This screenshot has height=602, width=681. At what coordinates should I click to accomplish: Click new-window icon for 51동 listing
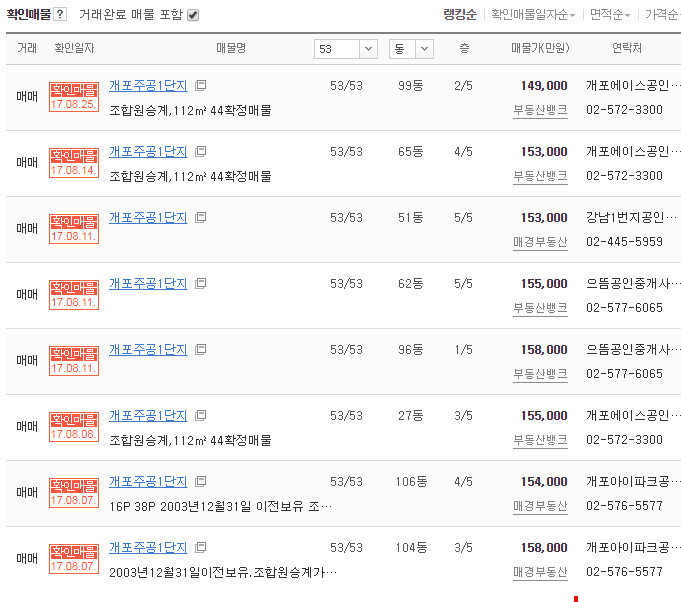point(201,218)
